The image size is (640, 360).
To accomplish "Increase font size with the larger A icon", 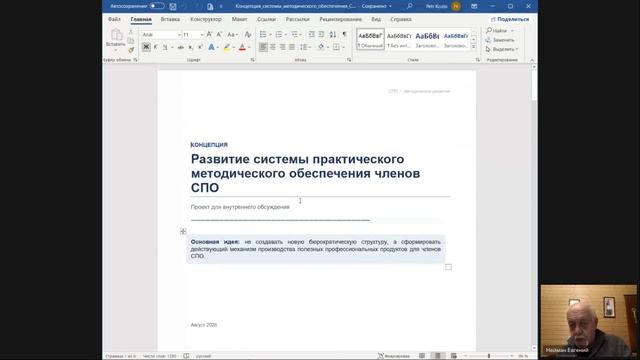I will tap(209, 34).
